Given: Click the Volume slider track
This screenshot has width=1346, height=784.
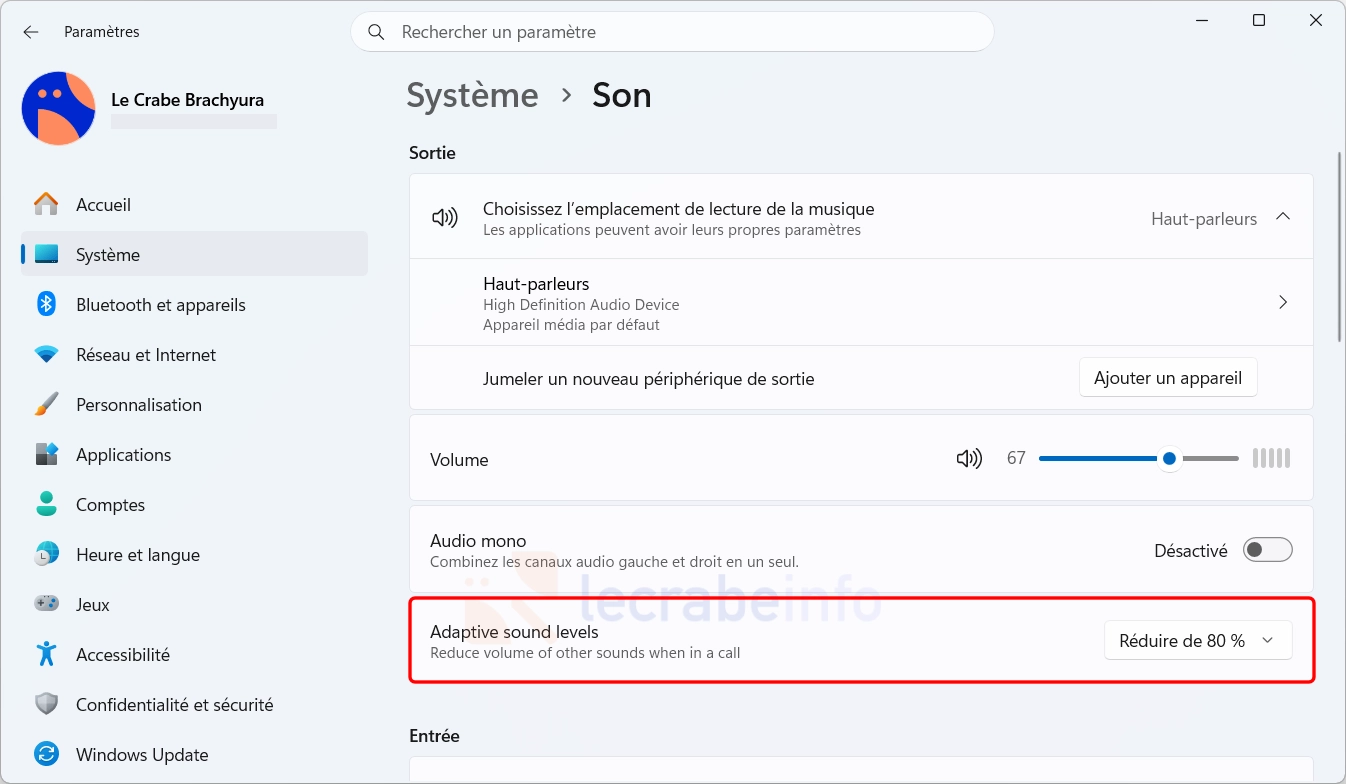Looking at the screenshot, I should pos(1138,459).
